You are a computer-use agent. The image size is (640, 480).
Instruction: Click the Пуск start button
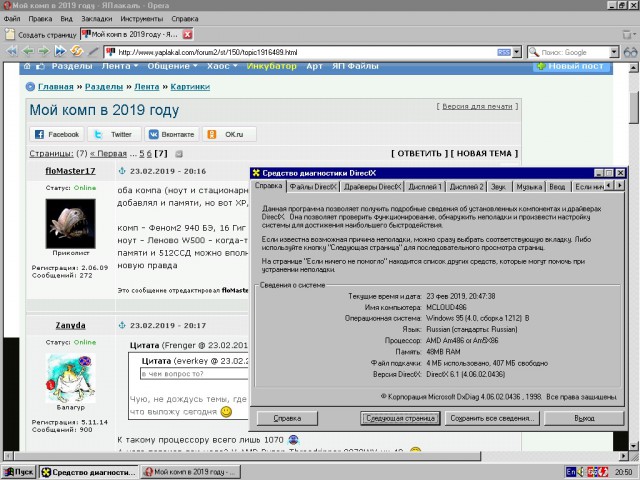tap(19, 472)
